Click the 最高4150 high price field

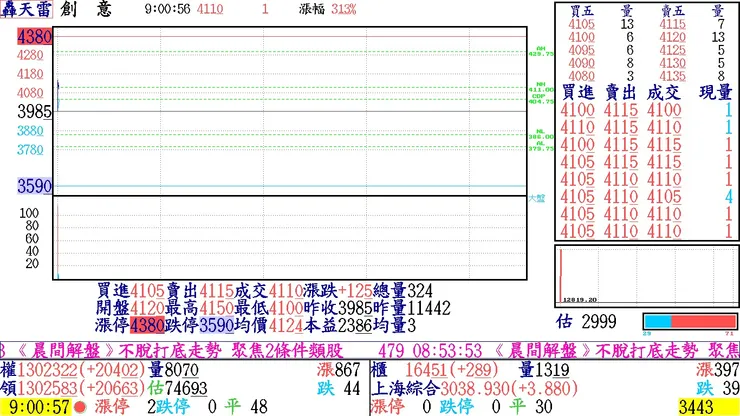point(199,308)
